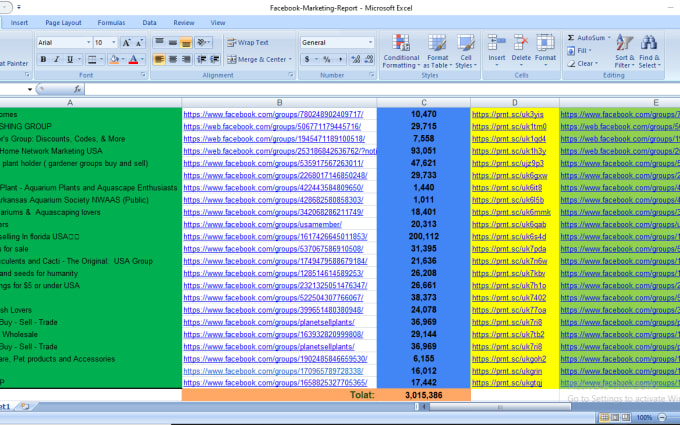Apply the red font color A
680x425 pixels.
[134, 59]
